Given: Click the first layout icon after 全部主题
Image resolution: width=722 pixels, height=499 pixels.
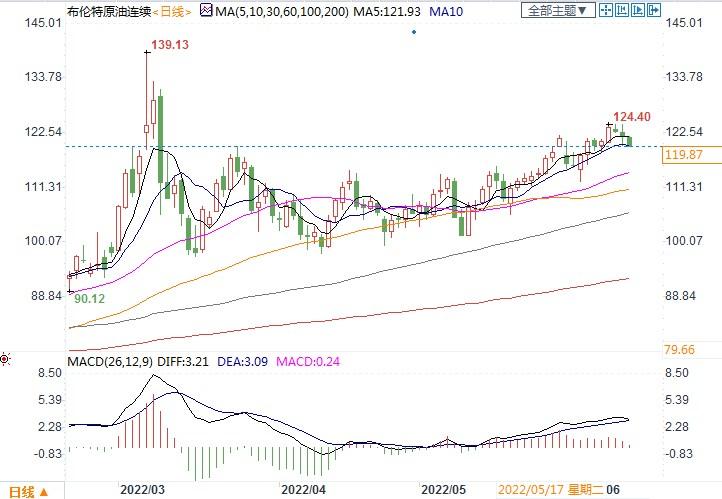Looking at the screenshot, I should point(604,11).
